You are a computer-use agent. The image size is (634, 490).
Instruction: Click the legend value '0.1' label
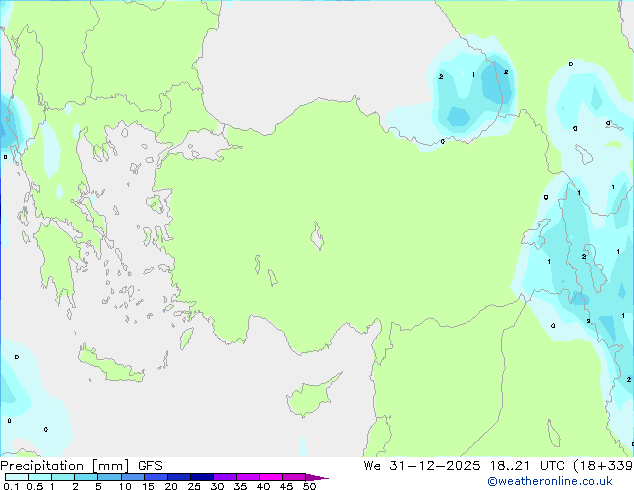point(11,486)
